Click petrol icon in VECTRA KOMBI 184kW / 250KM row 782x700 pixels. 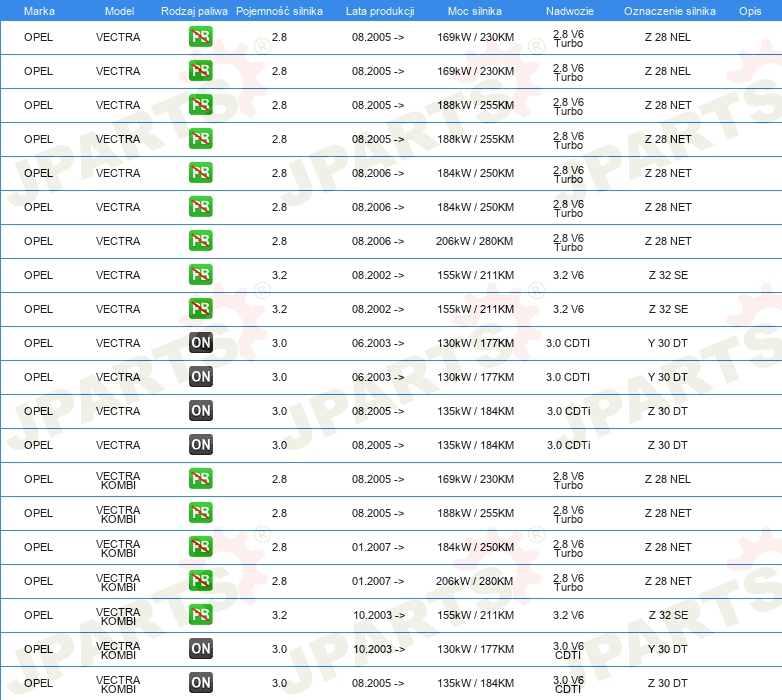(200, 546)
